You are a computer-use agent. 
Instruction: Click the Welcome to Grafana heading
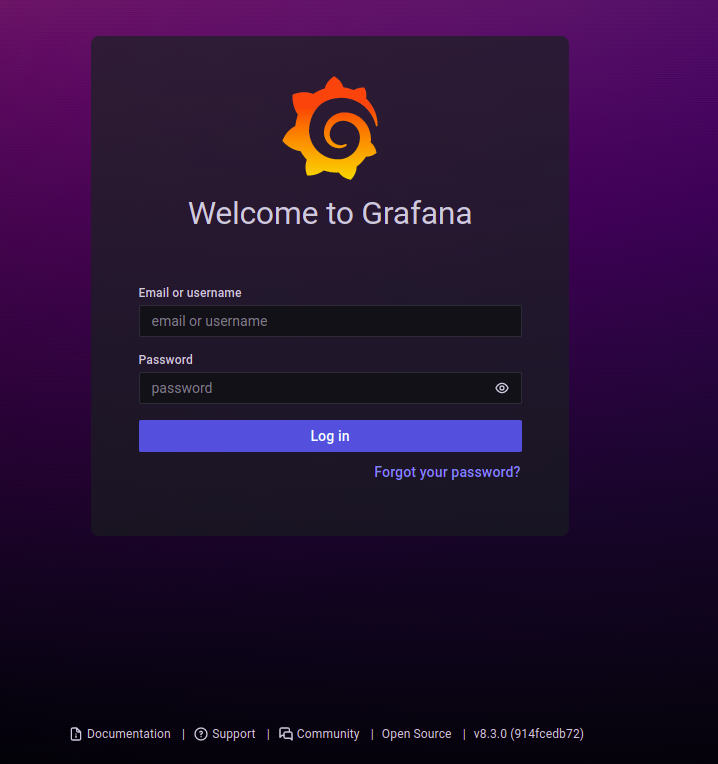coord(330,213)
